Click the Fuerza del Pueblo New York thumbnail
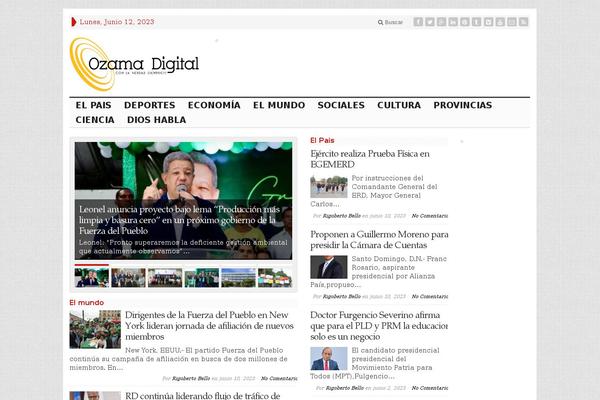The width and height of the screenshot is (600, 400). [x=95, y=330]
